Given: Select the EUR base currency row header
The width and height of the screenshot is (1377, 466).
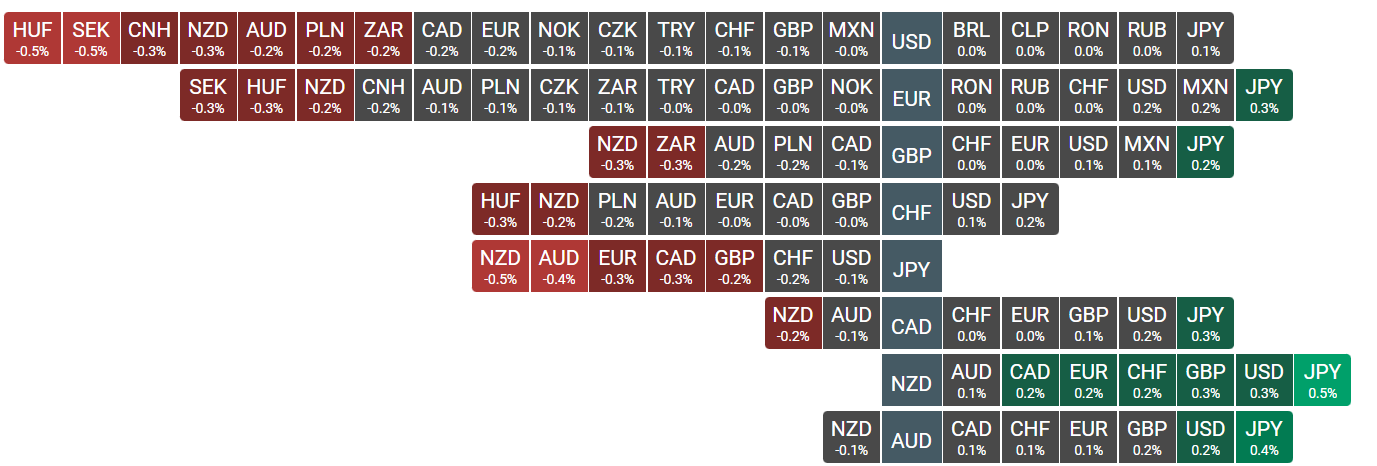Looking at the screenshot, I should click(x=911, y=98).
